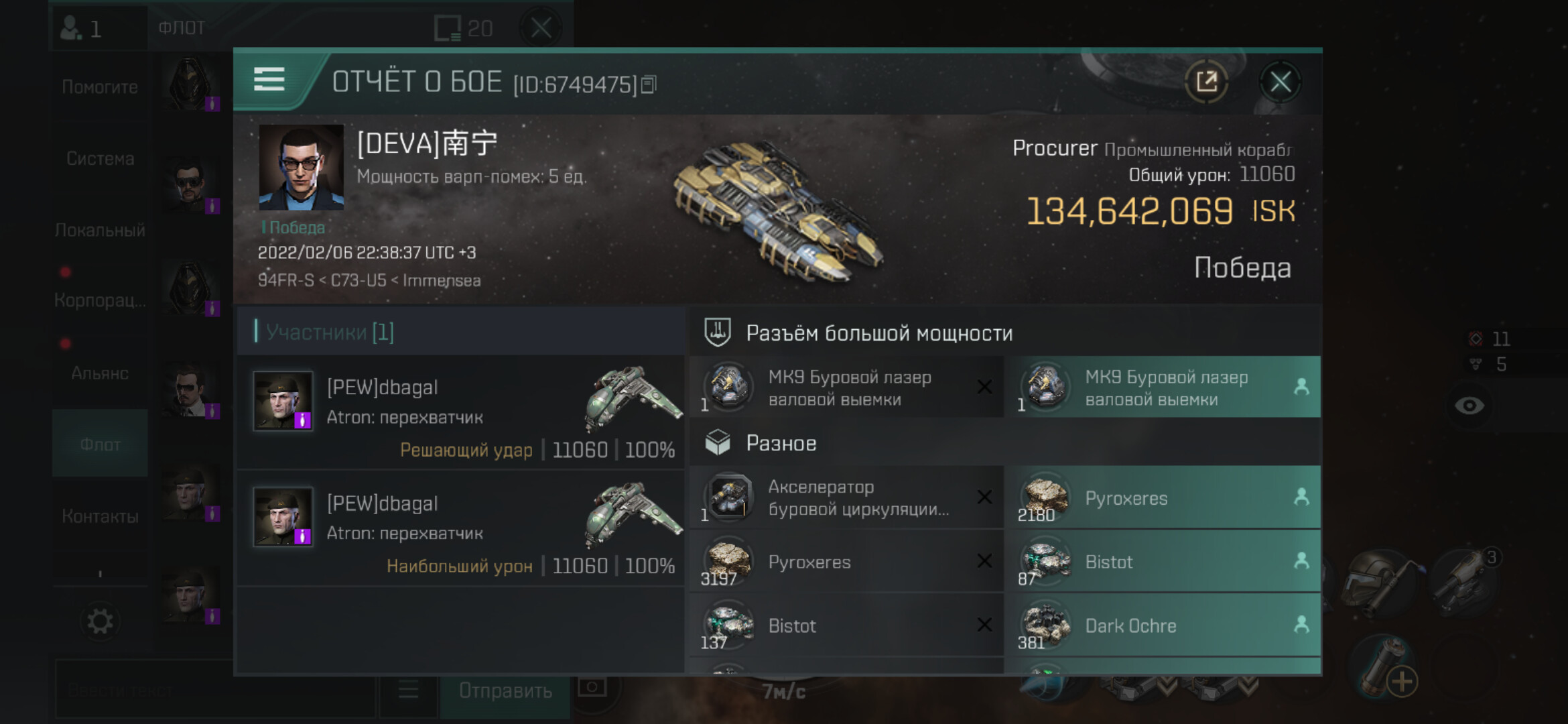
Task: Open the Флот chat tab
Action: 100,444
